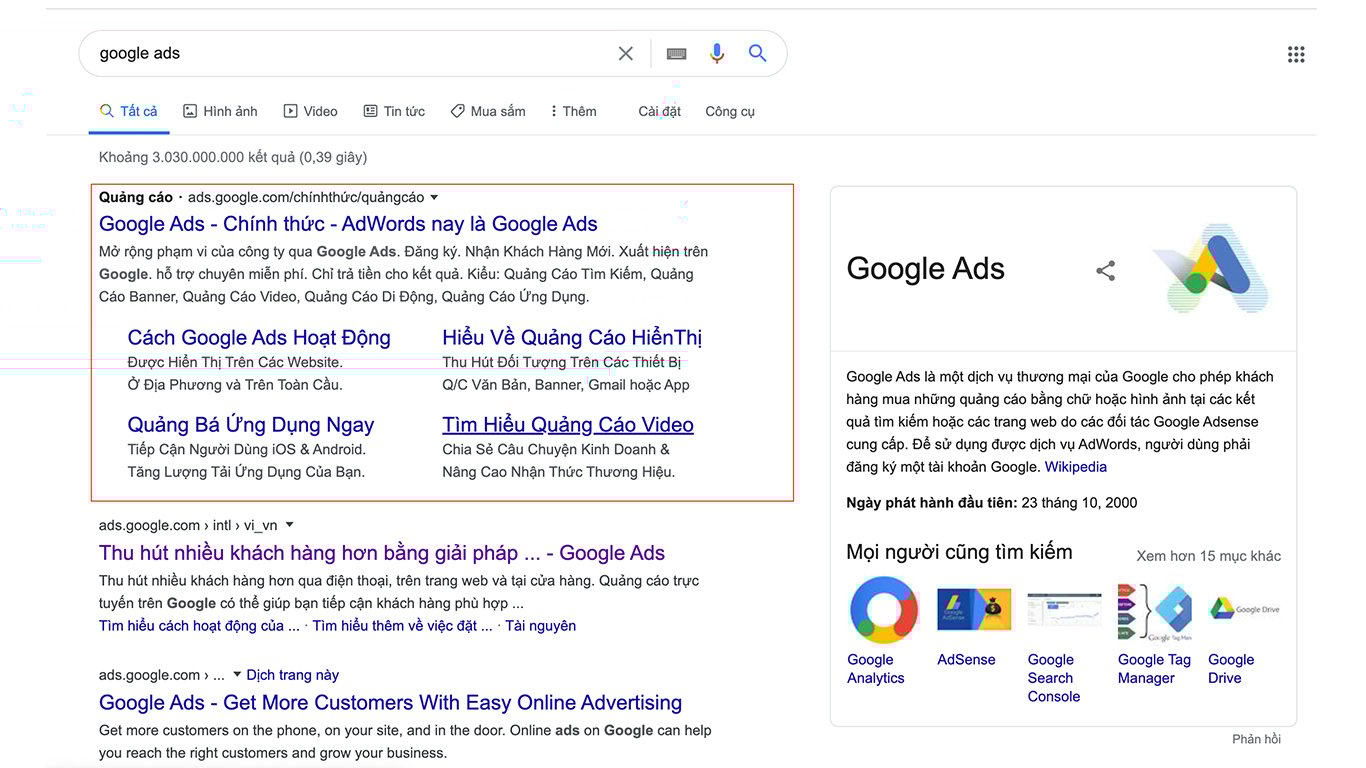Screen dimensions: 1366x768
Task: Clear the search query with the X icon
Action: click(625, 53)
